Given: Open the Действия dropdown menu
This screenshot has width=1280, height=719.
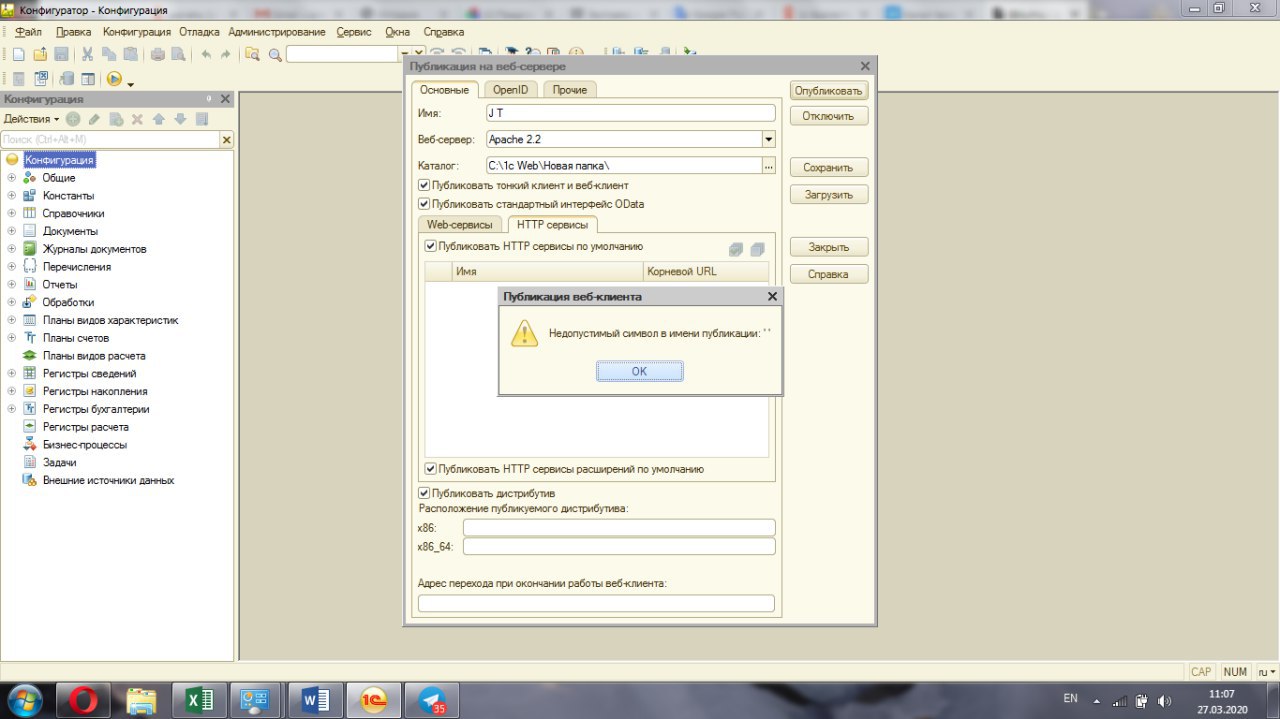Looking at the screenshot, I should point(31,119).
